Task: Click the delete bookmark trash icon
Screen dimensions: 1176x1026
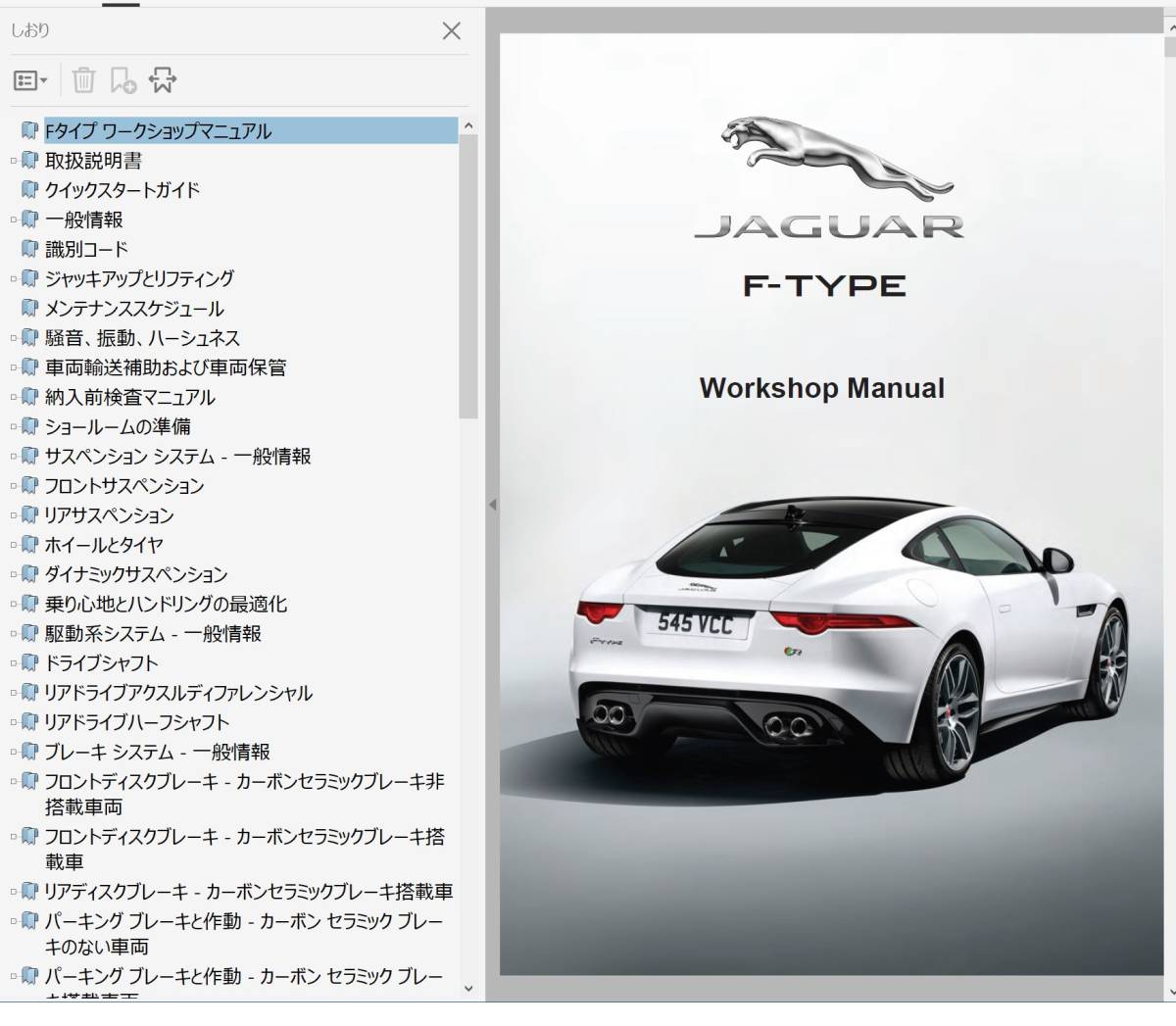Action: click(x=84, y=80)
